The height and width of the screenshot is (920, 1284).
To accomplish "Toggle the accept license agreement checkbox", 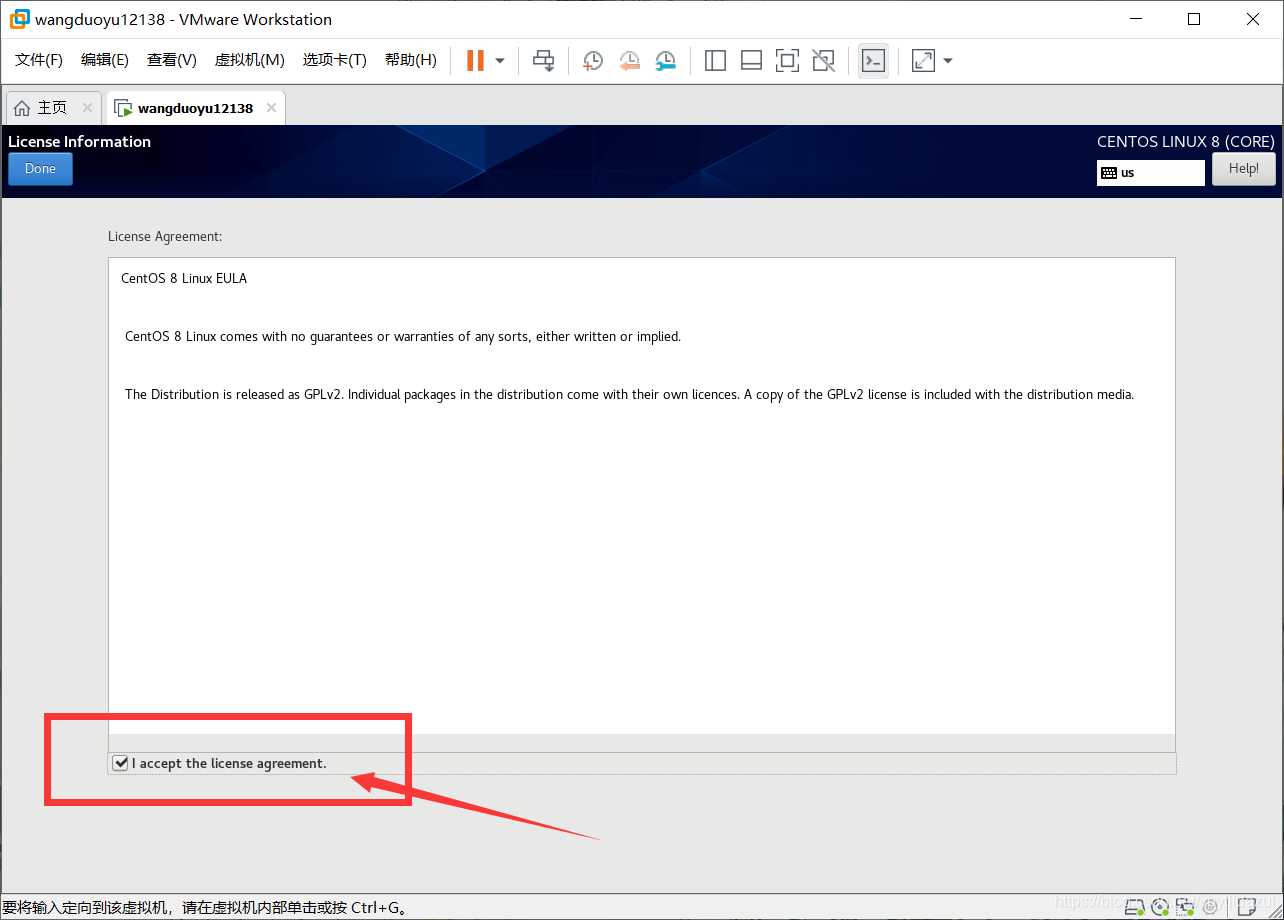I will coord(121,763).
